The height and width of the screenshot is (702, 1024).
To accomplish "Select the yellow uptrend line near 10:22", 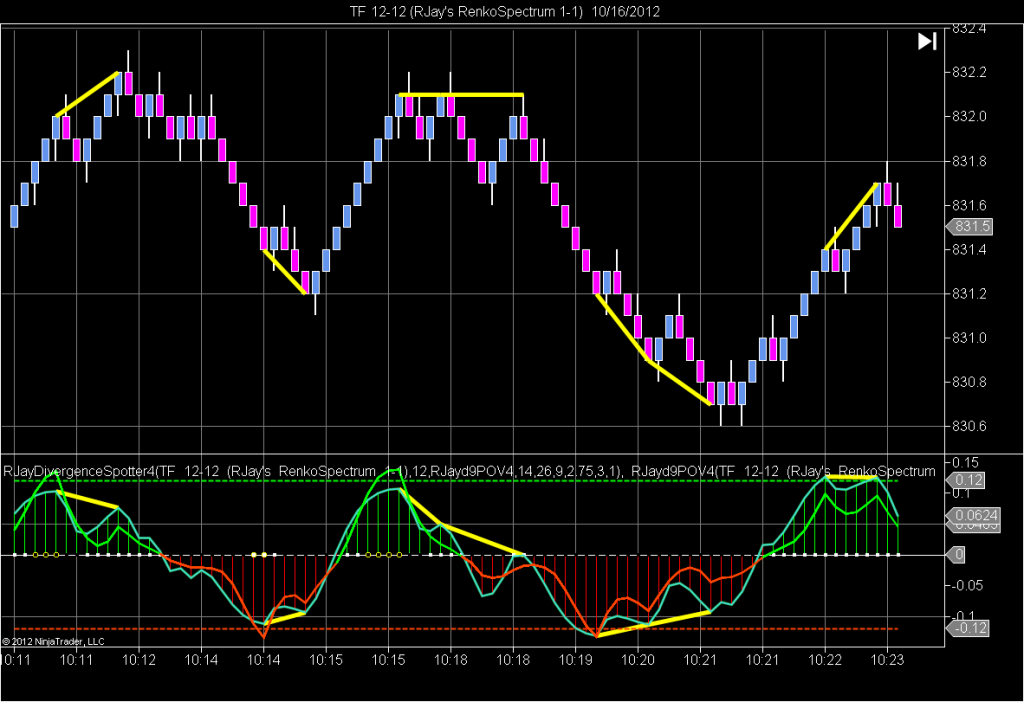I will pyautogui.click(x=850, y=215).
